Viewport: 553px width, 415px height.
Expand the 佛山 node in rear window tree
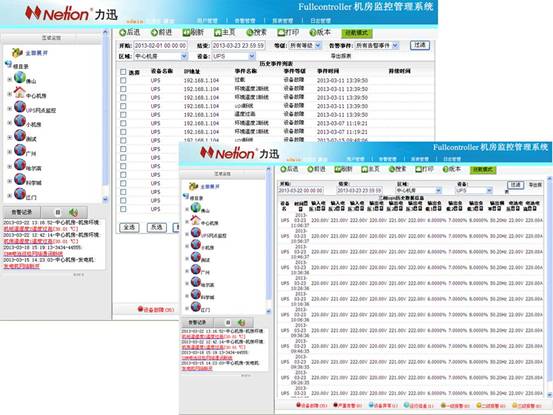click(x=10, y=80)
